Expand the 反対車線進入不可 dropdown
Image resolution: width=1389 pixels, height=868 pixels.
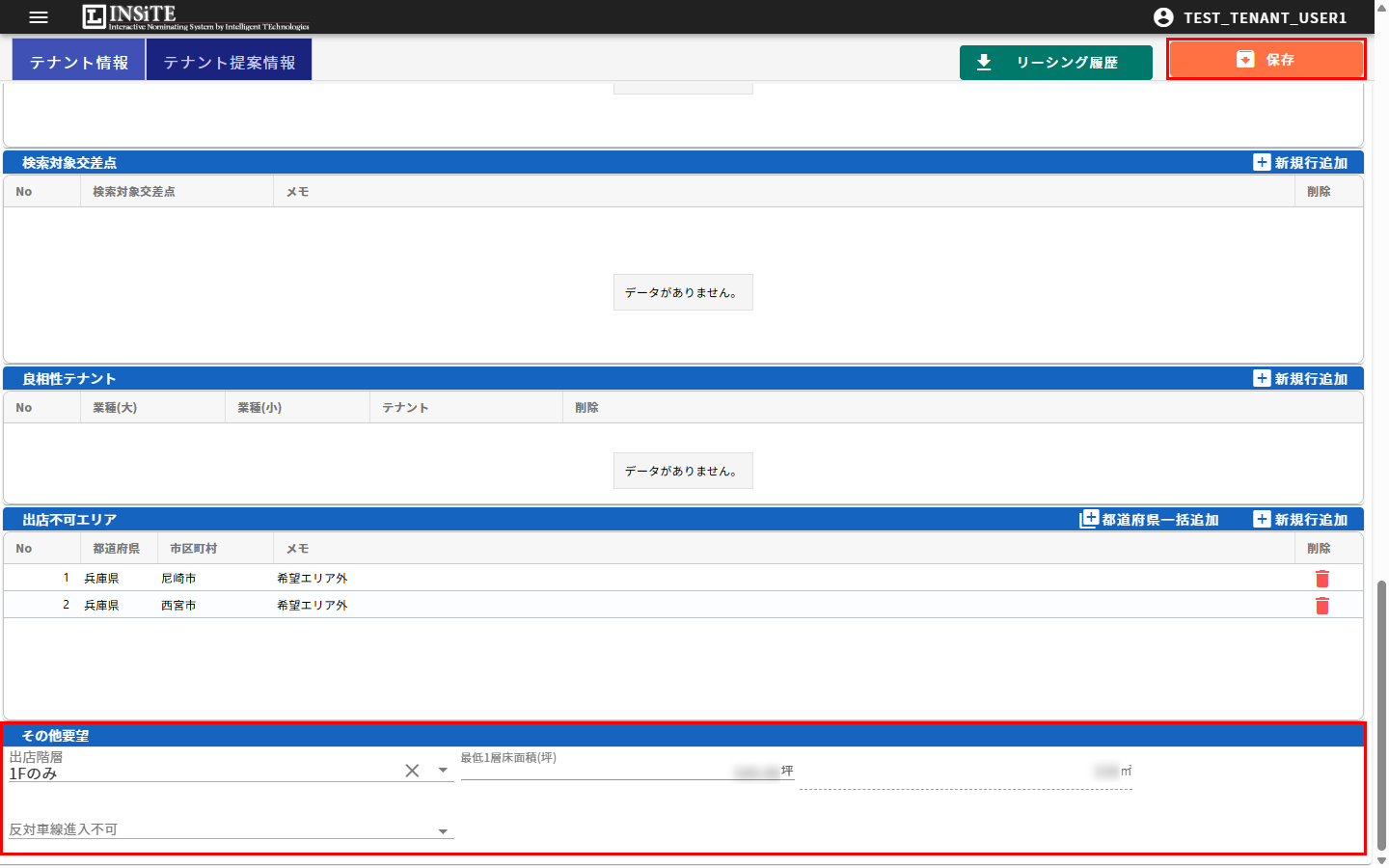pyautogui.click(x=443, y=830)
